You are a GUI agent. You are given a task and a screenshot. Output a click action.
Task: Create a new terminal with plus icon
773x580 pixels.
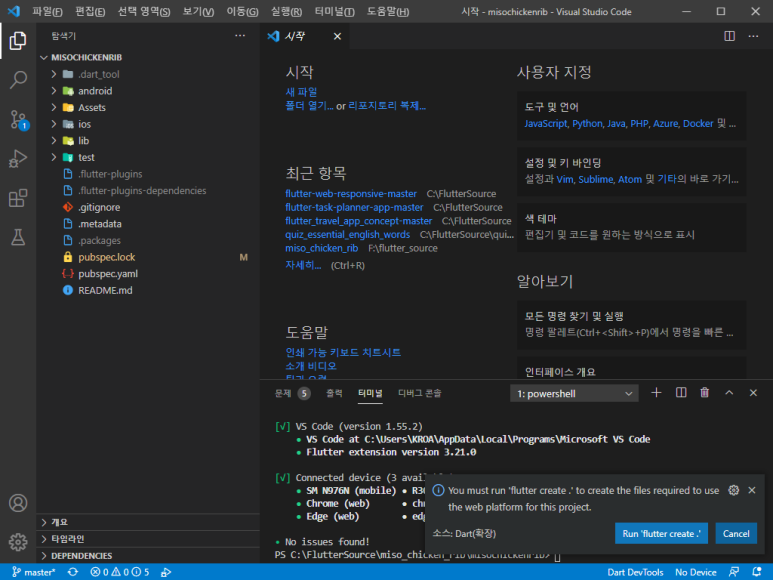coord(656,393)
